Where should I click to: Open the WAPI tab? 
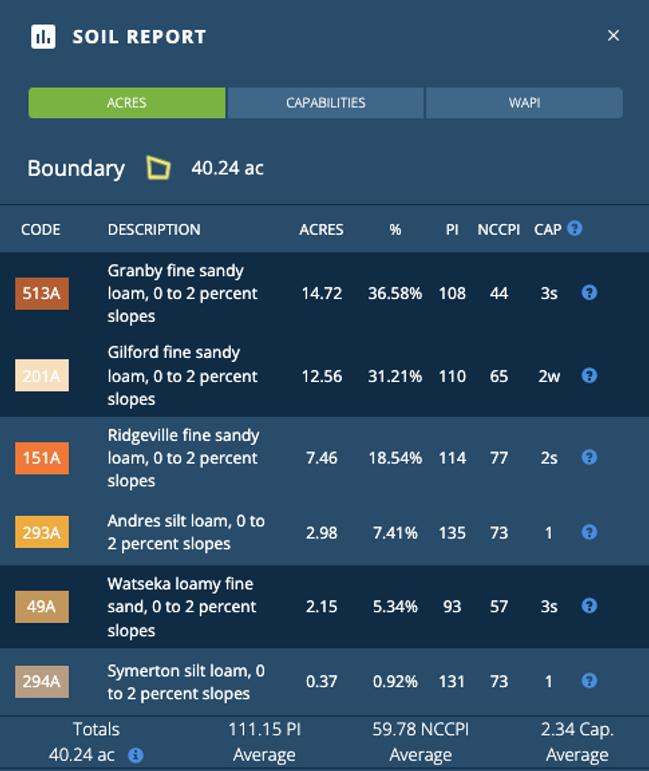coord(524,103)
